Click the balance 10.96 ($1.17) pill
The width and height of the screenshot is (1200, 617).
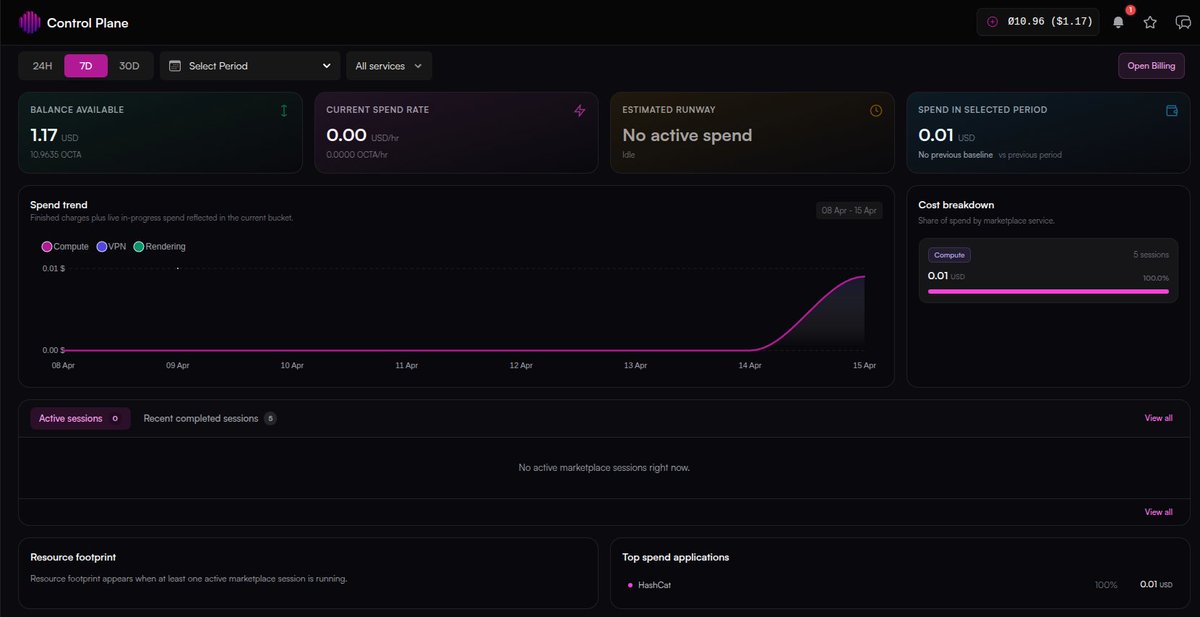tap(1038, 22)
